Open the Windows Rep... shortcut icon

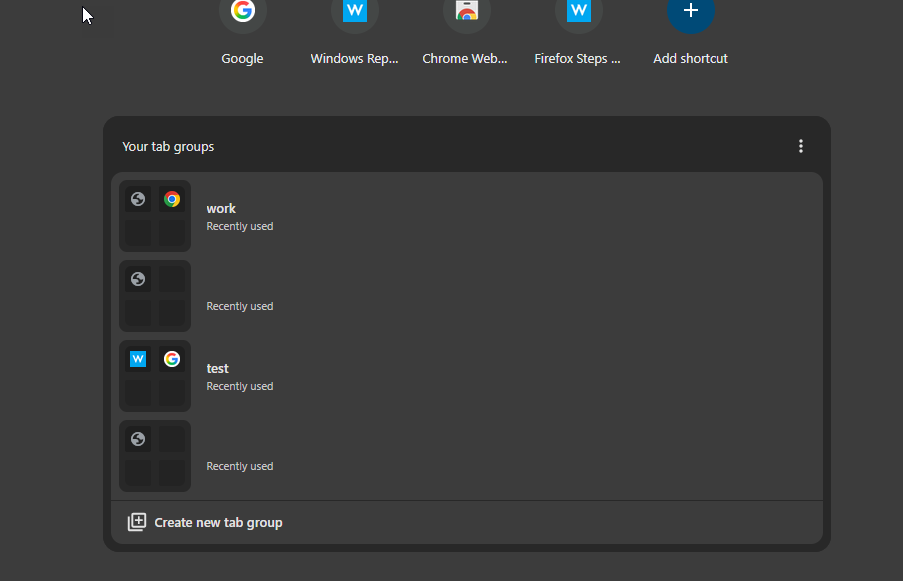click(x=355, y=12)
